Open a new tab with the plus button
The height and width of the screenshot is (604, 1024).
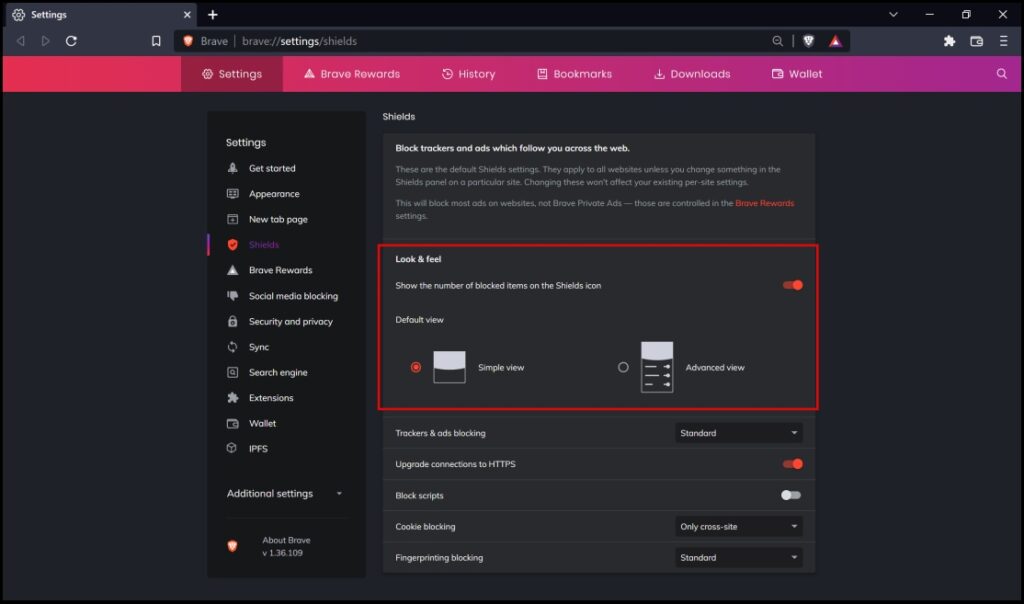pyautogui.click(x=213, y=14)
